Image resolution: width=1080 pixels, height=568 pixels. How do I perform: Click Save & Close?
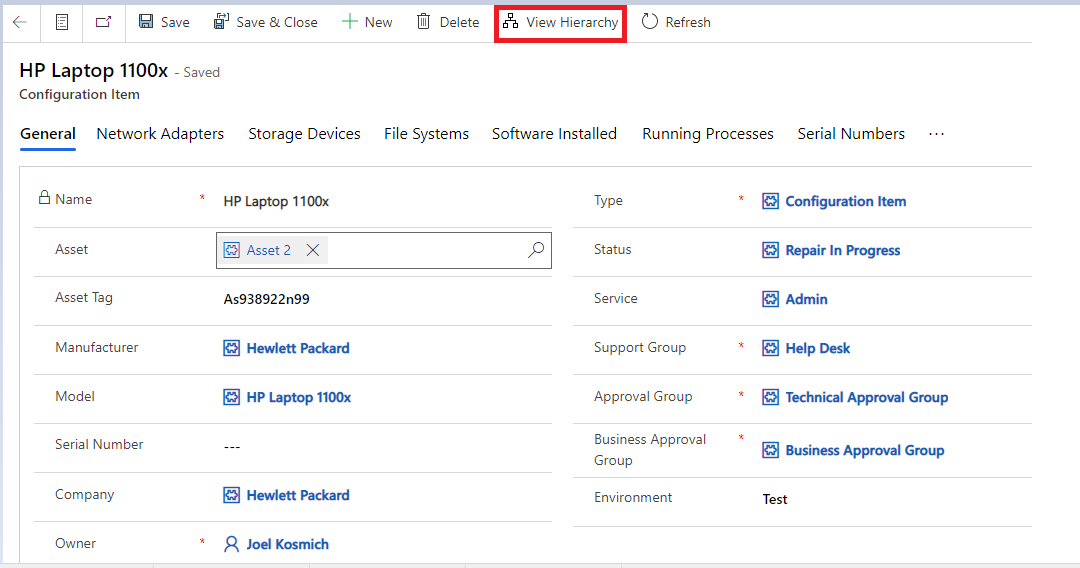tap(265, 22)
